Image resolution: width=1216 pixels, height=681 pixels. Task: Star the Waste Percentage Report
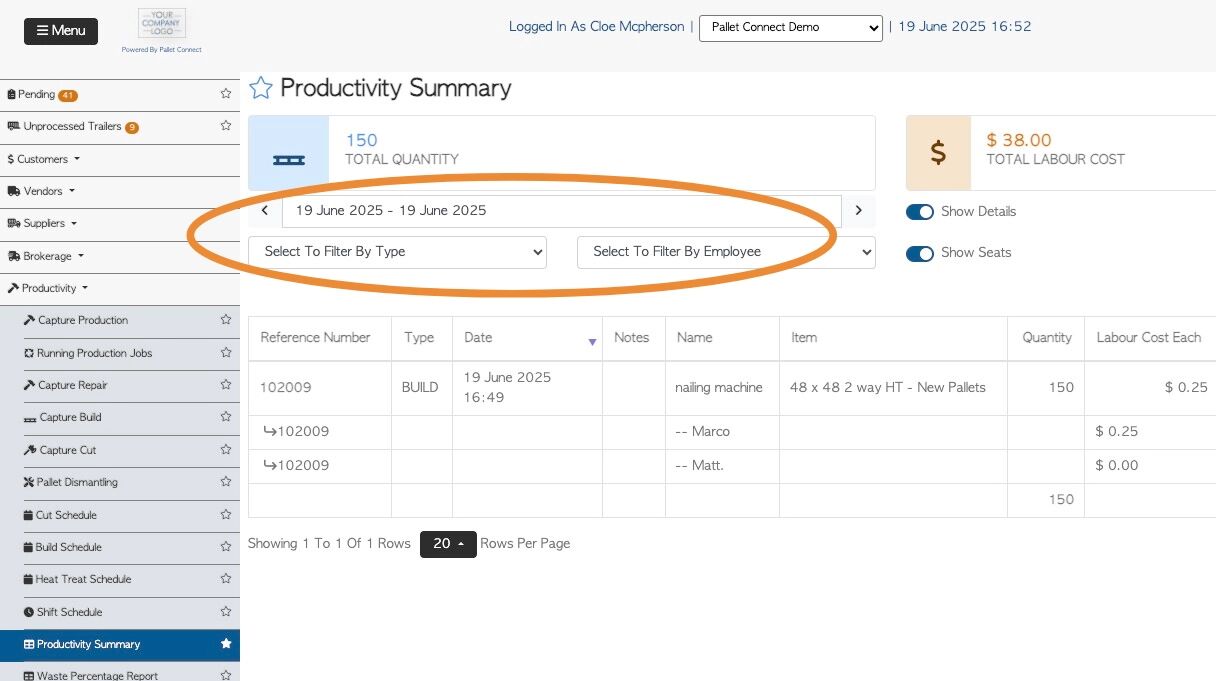226,676
